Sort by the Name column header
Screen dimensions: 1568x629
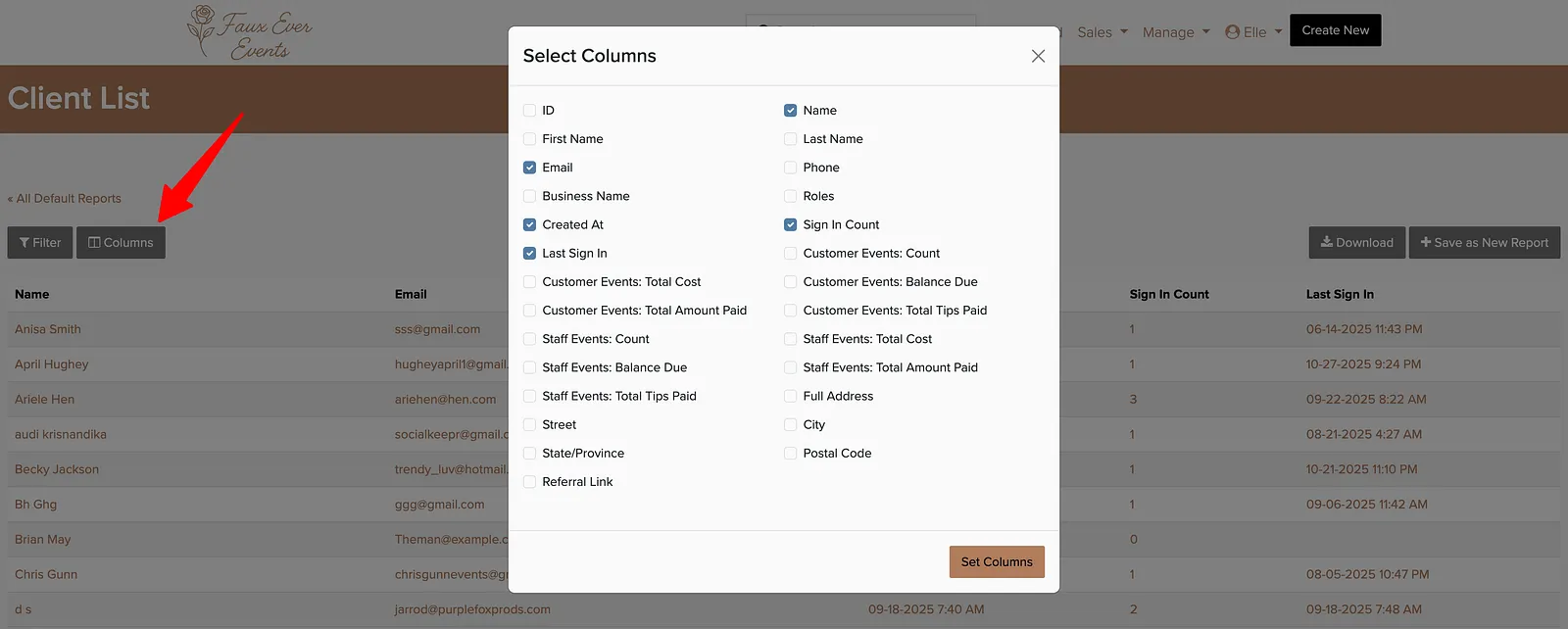pyautogui.click(x=32, y=294)
